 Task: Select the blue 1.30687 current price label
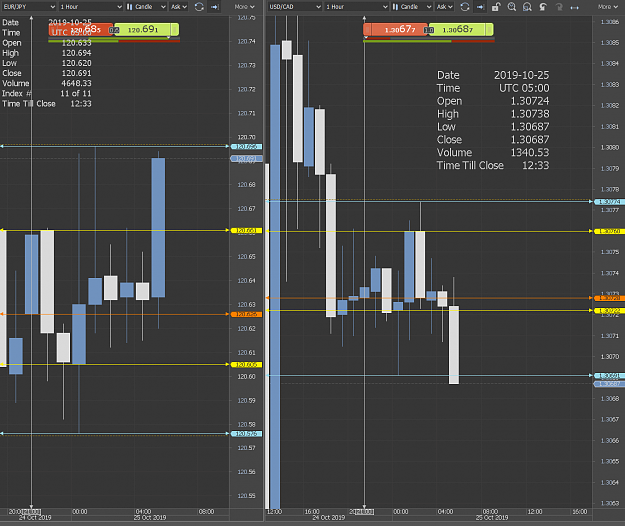tap(609, 384)
